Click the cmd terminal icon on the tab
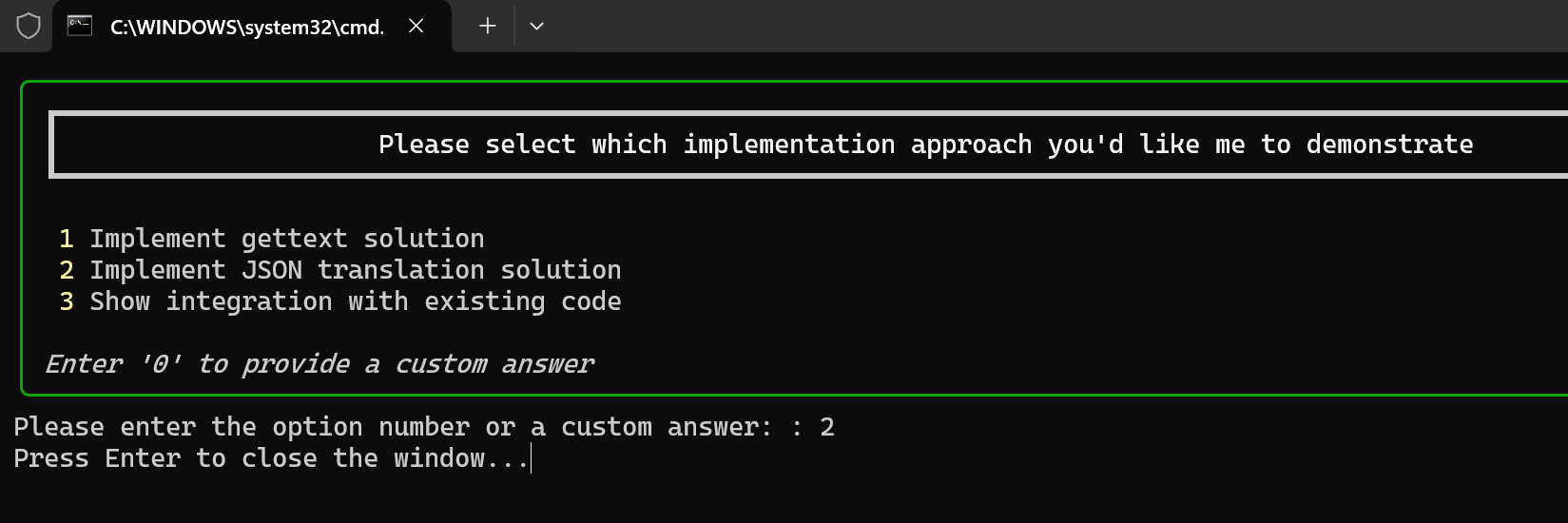Image resolution: width=1568 pixels, height=523 pixels. point(80,26)
